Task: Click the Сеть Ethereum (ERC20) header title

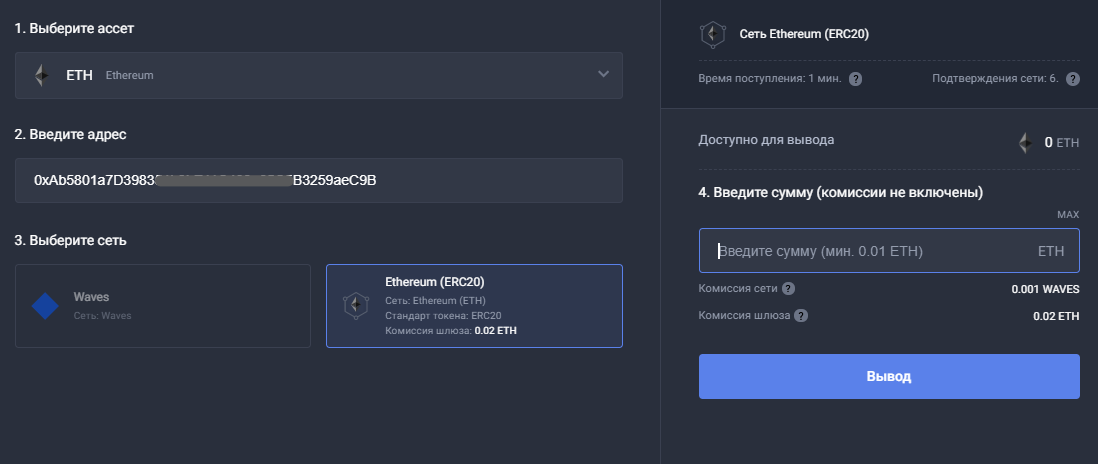Action: click(803, 34)
